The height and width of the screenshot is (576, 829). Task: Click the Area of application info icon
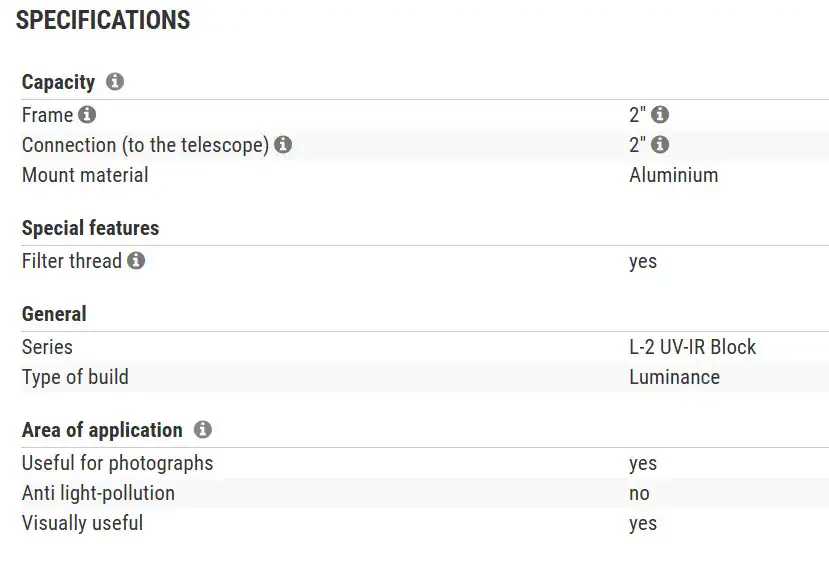click(203, 430)
